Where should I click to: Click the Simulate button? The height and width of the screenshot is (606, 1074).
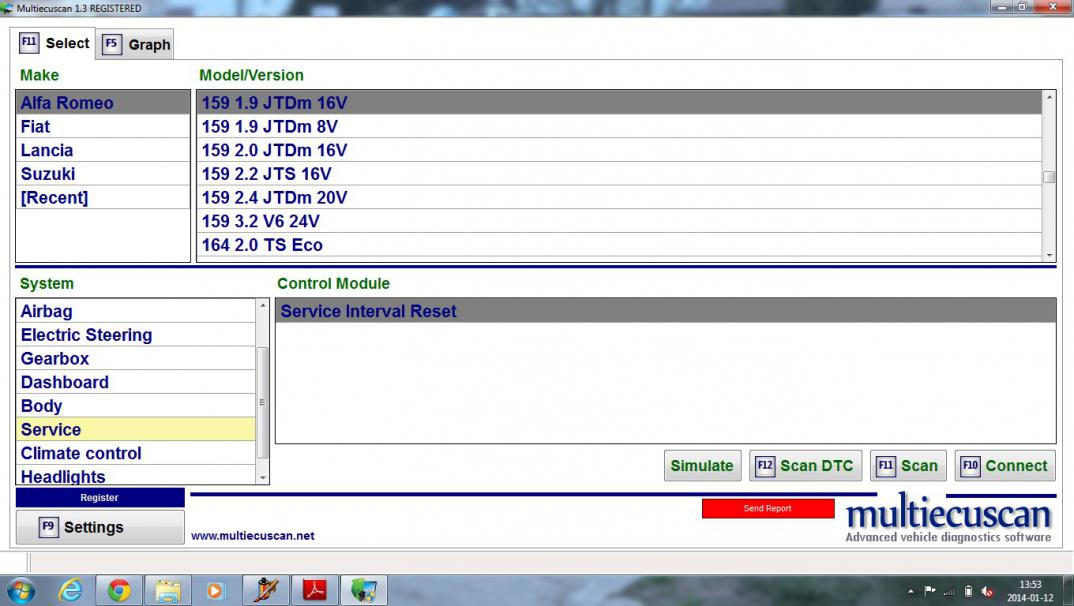(x=702, y=466)
